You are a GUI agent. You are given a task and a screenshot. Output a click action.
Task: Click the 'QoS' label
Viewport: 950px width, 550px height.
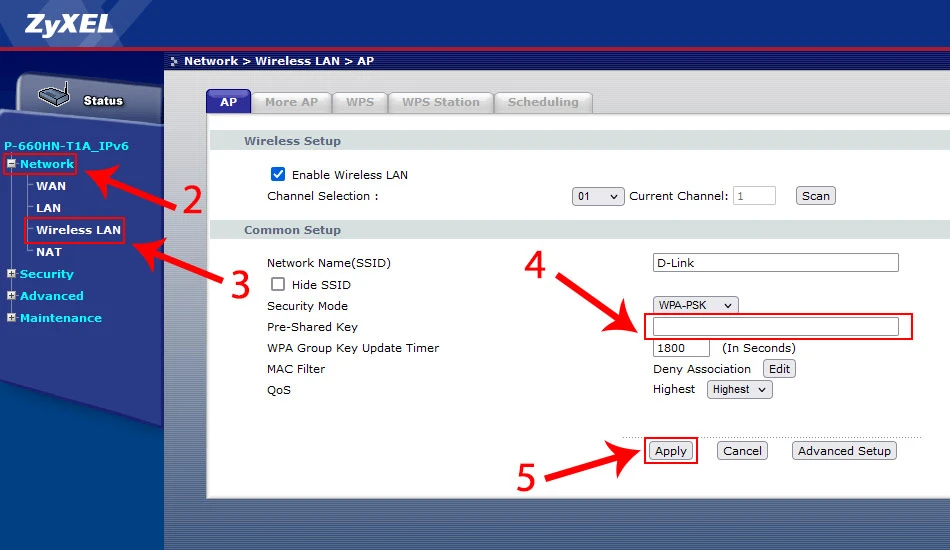pyautogui.click(x=279, y=390)
